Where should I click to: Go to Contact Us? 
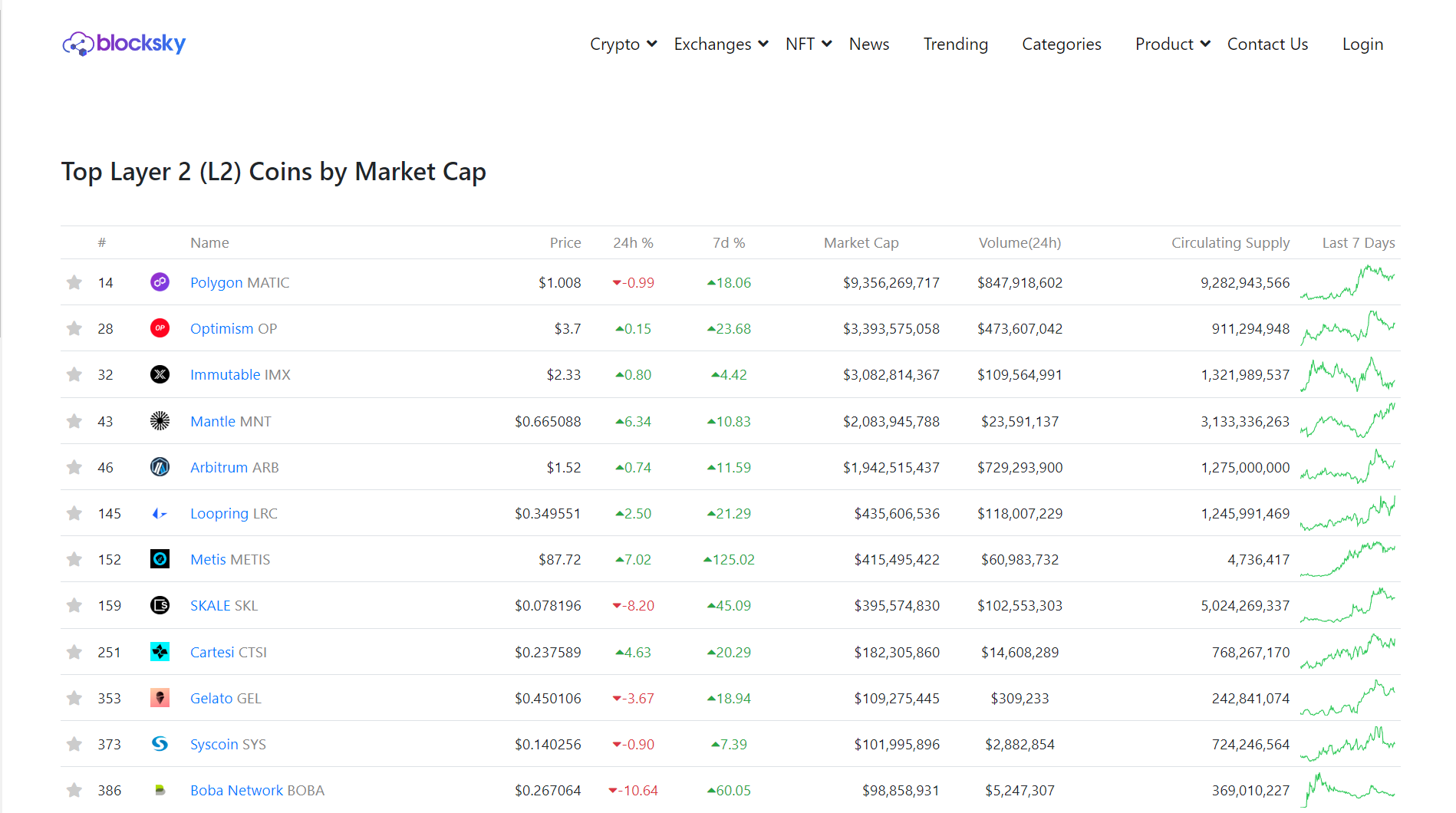[1267, 44]
